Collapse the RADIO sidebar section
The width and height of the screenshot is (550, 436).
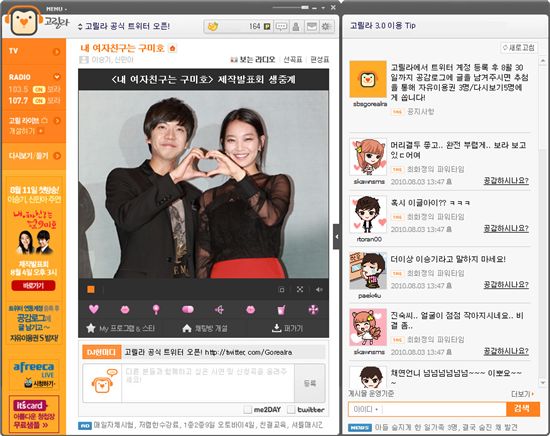56,76
